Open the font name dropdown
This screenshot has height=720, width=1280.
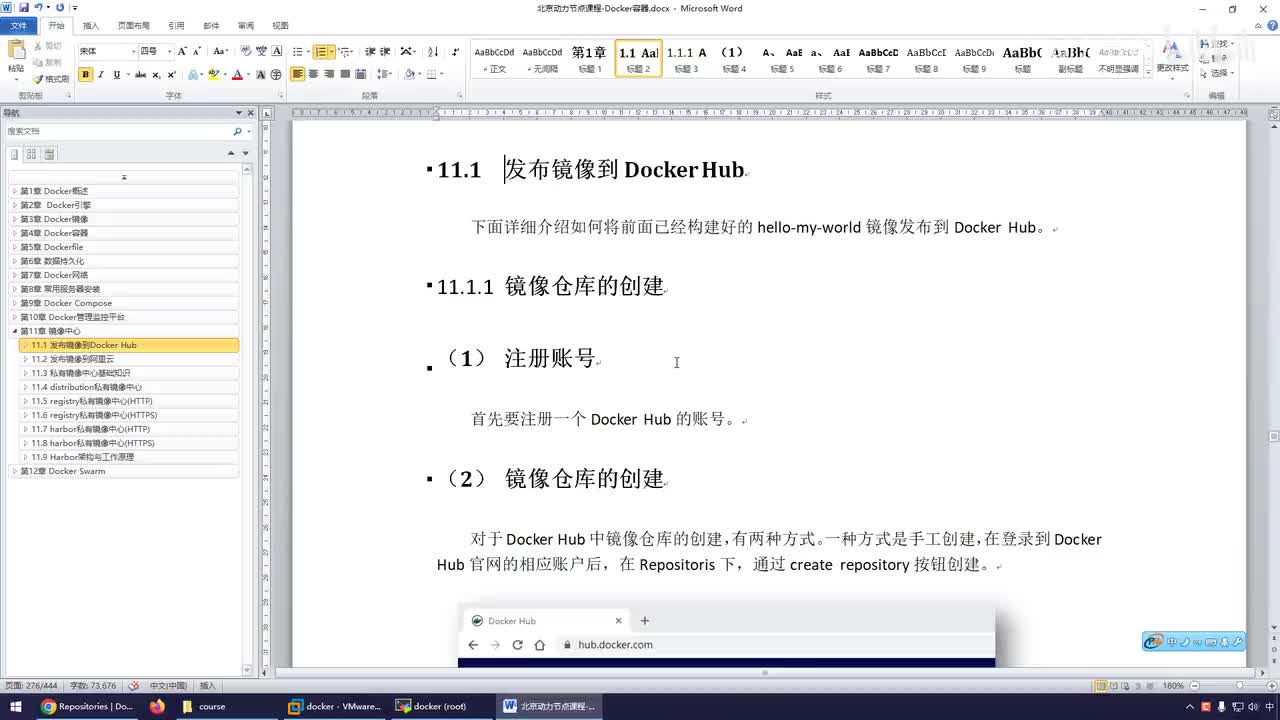point(132,51)
